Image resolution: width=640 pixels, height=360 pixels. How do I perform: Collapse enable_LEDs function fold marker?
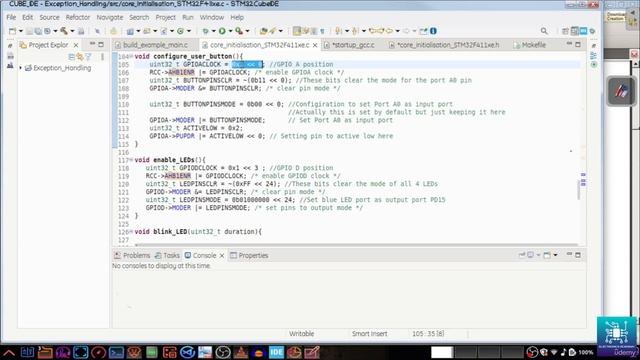point(131,160)
